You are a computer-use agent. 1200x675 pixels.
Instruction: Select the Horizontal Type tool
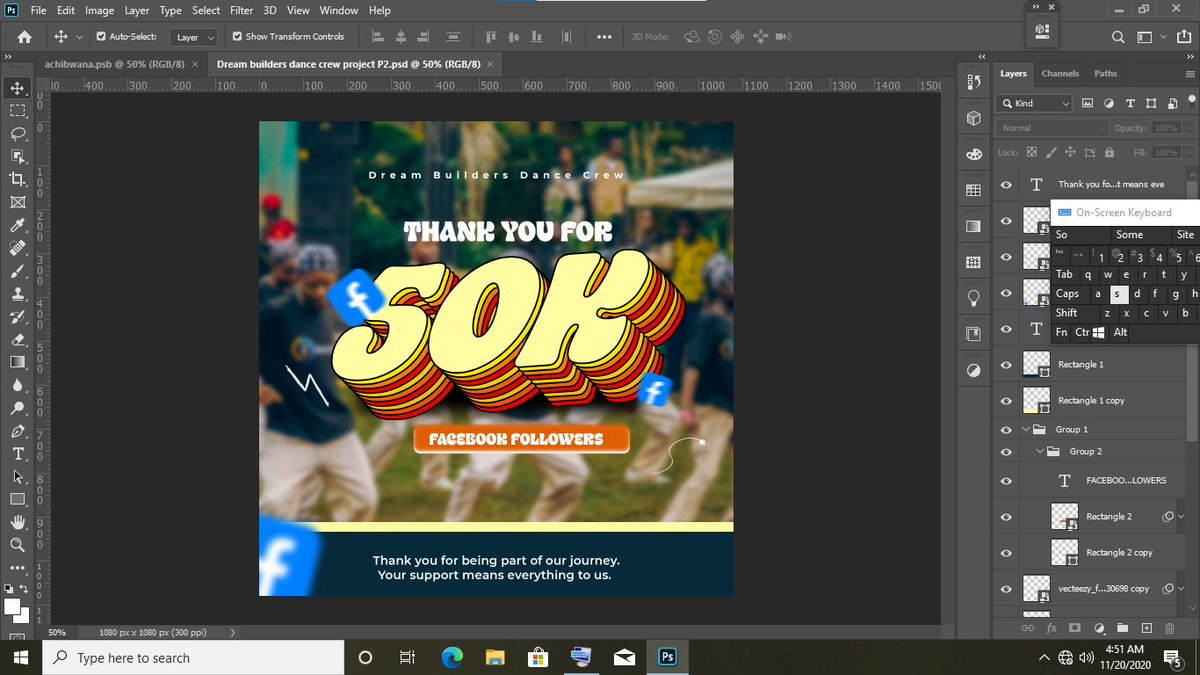(x=18, y=454)
